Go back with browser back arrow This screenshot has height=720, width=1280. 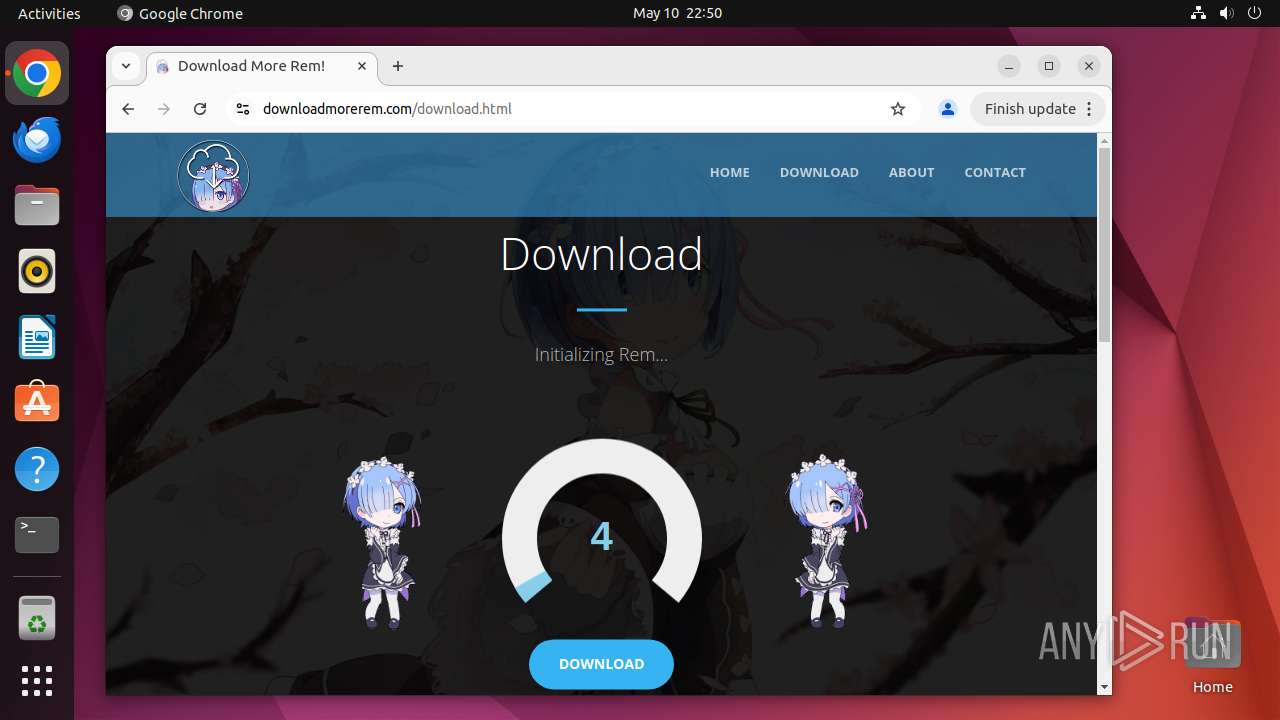coord(128,109)
